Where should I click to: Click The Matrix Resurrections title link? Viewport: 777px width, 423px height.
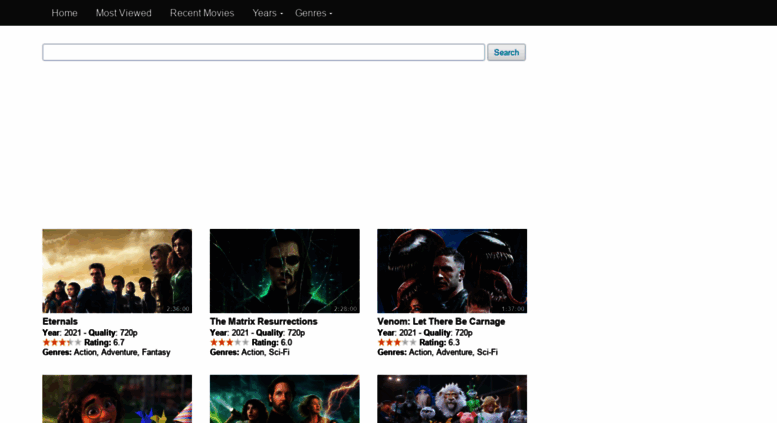point(264,321)
